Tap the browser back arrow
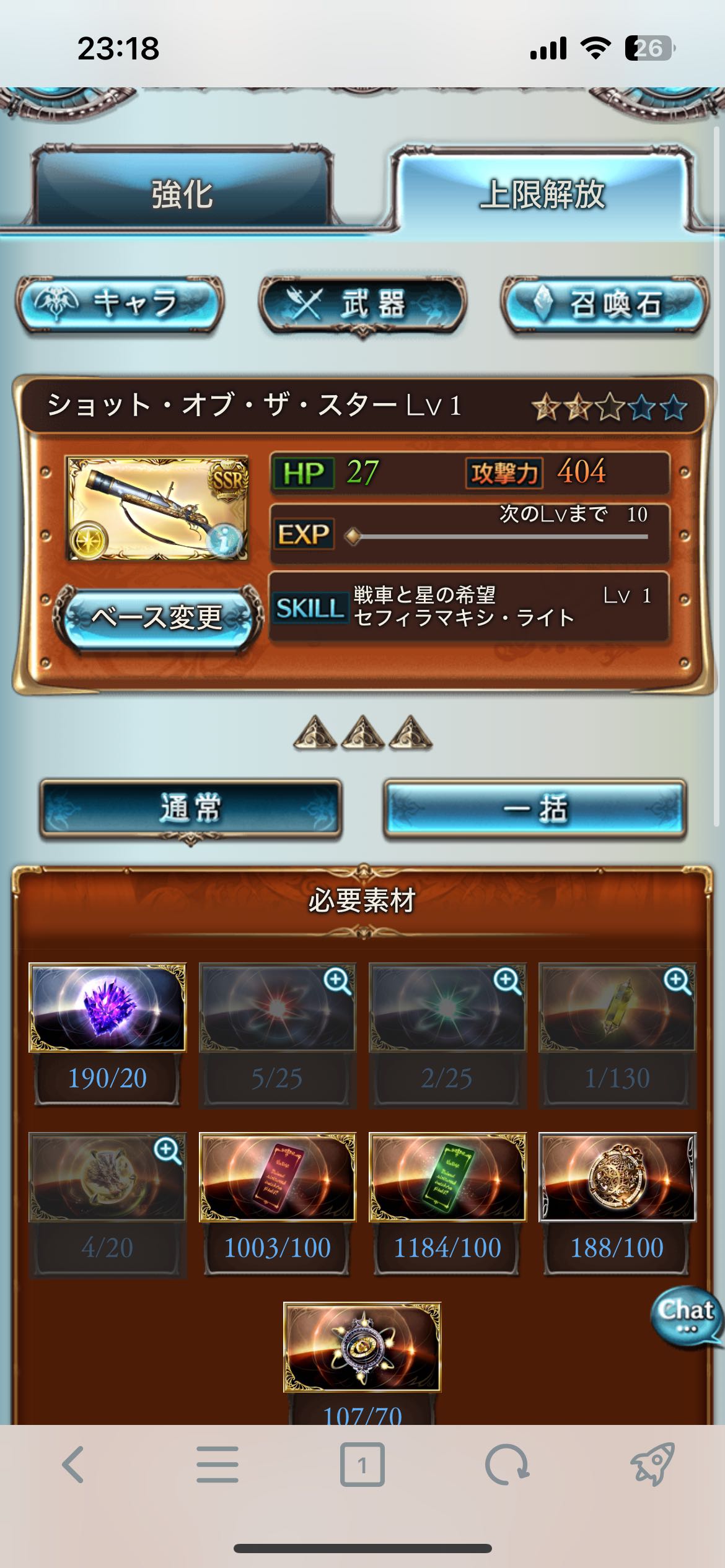The width and height of the screenshot is (725, 1568). [x=72, y=1465]
